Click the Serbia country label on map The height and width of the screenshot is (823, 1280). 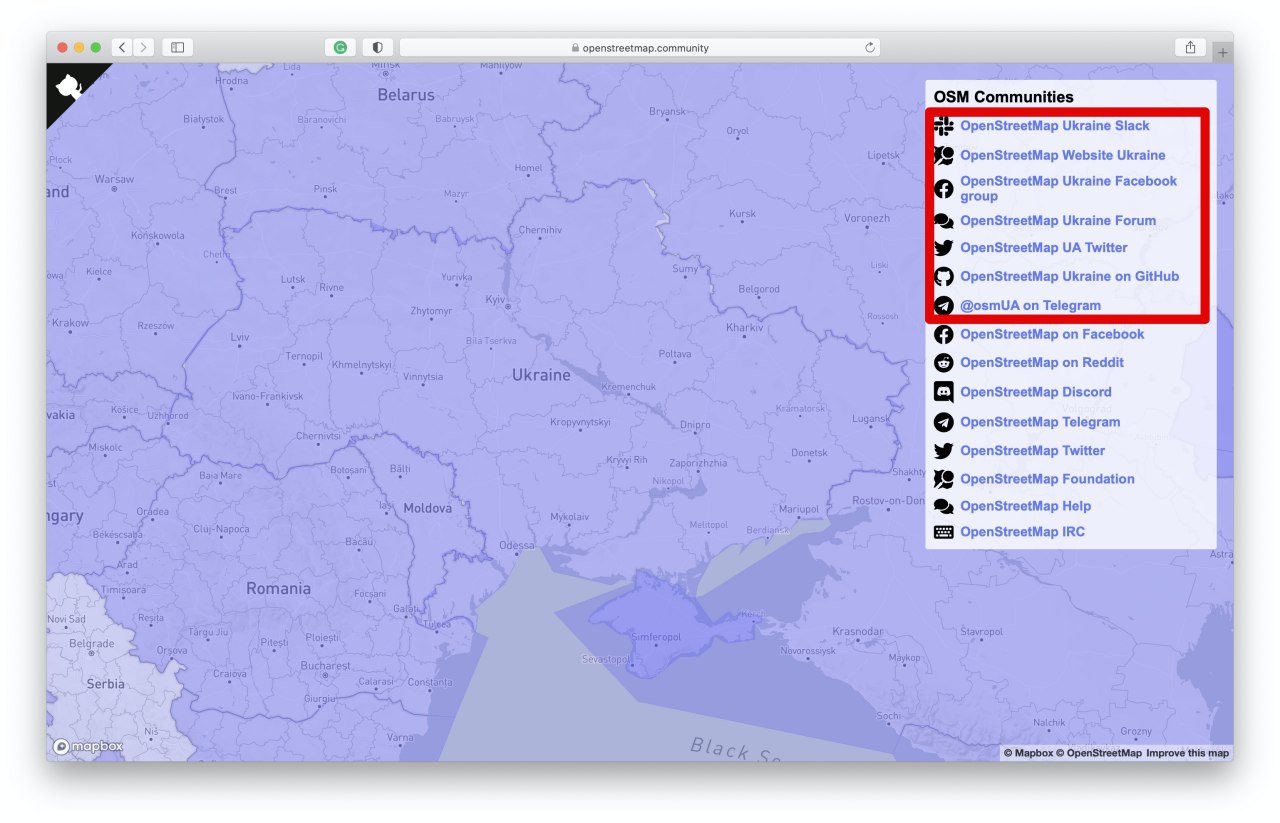(x=105, y=684)
